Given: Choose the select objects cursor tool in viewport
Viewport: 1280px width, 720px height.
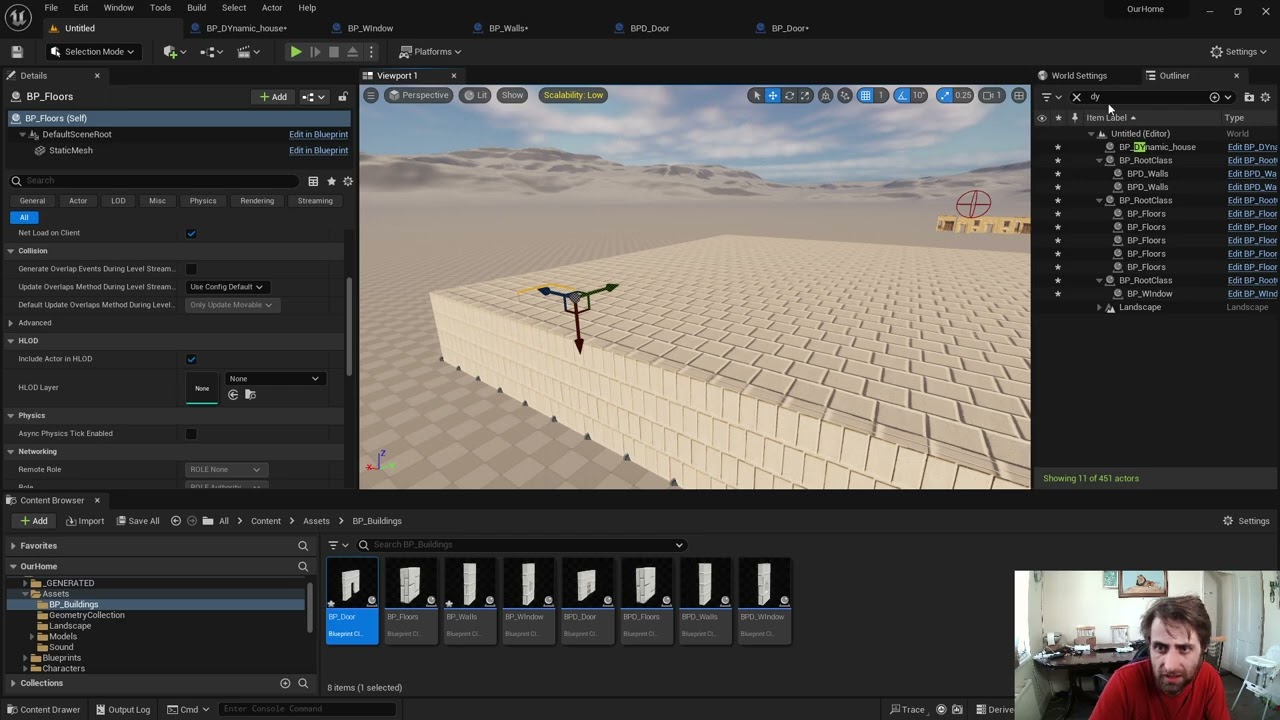Looking at the screenshot, I should tap(757, 95).
